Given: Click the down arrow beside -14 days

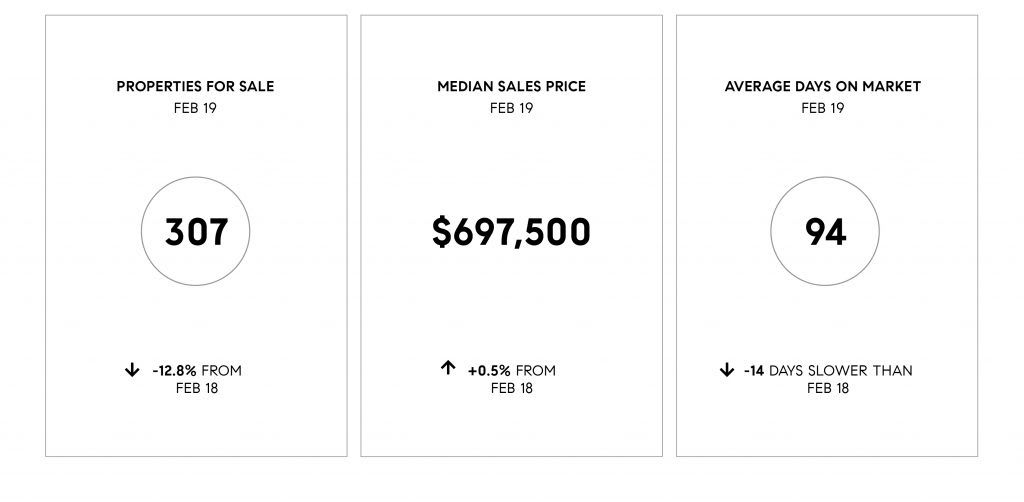Looking at the screenshot, I should [x=727, y=371].
